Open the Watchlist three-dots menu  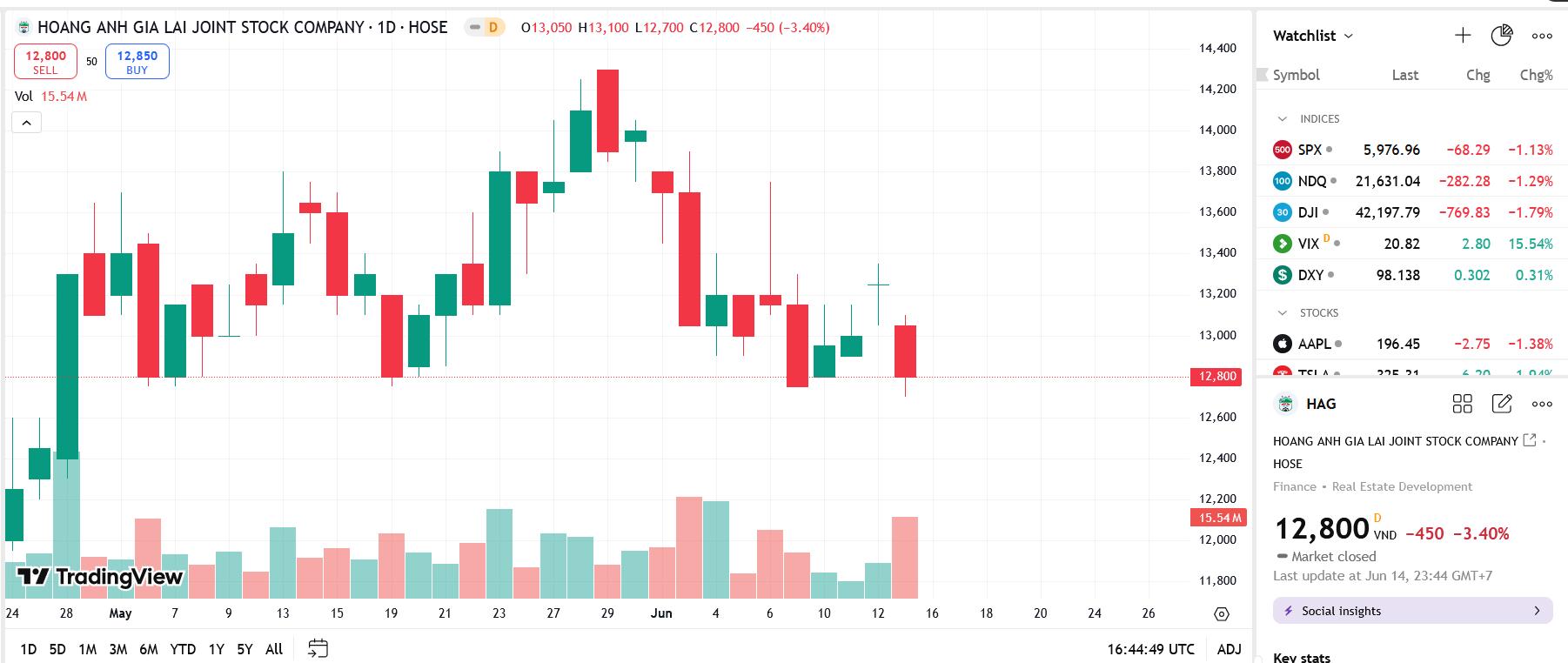click(1542, 36)
